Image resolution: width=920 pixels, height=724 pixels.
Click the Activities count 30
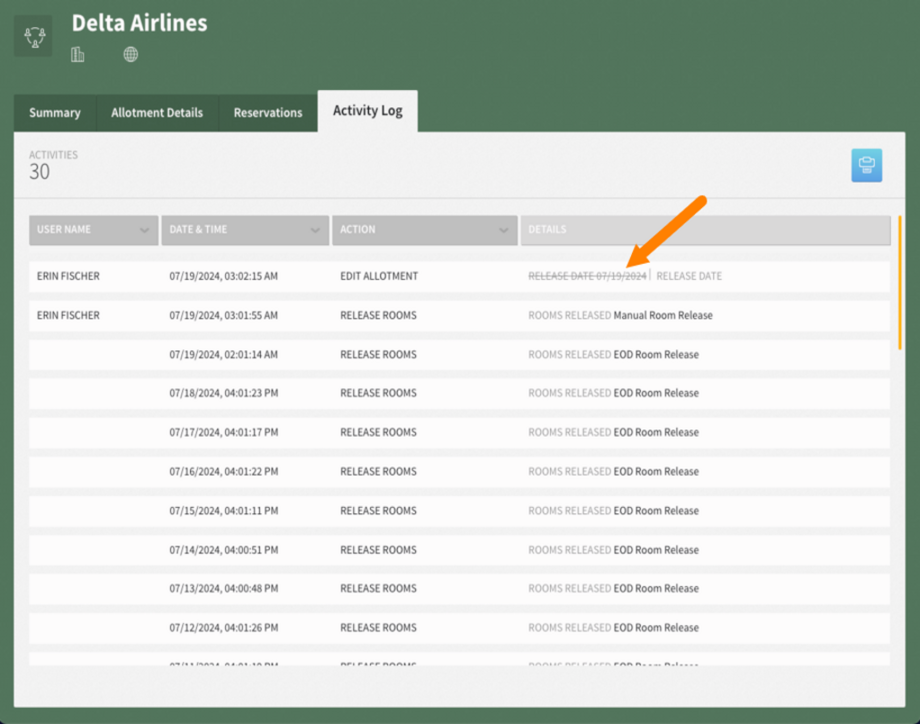(x=40, y=172)
